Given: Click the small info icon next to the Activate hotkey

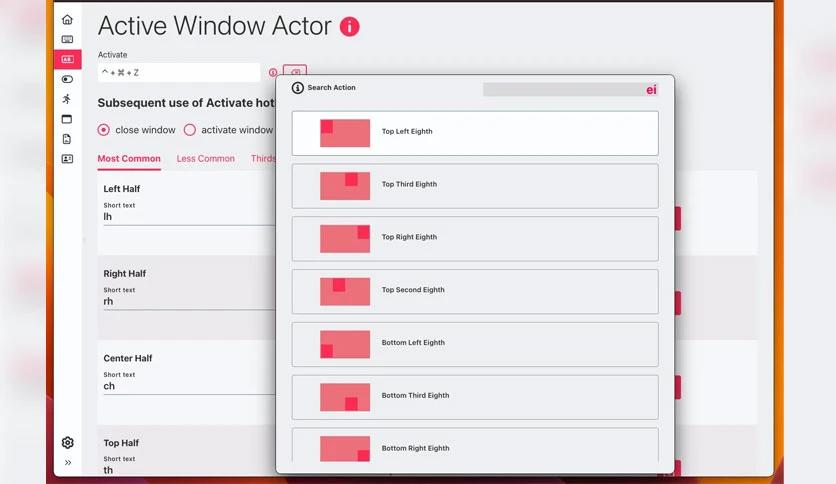Looking at the screenshot, I should point(273,72).
